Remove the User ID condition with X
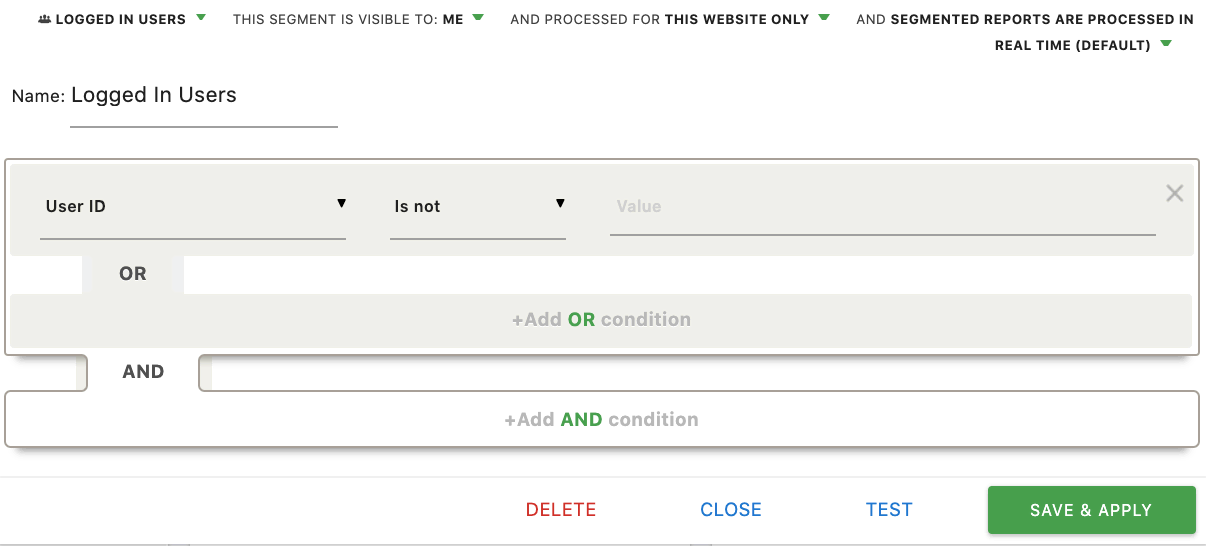The width and height of the screenshot is (1206, 546). click(x=1175, y=194)
